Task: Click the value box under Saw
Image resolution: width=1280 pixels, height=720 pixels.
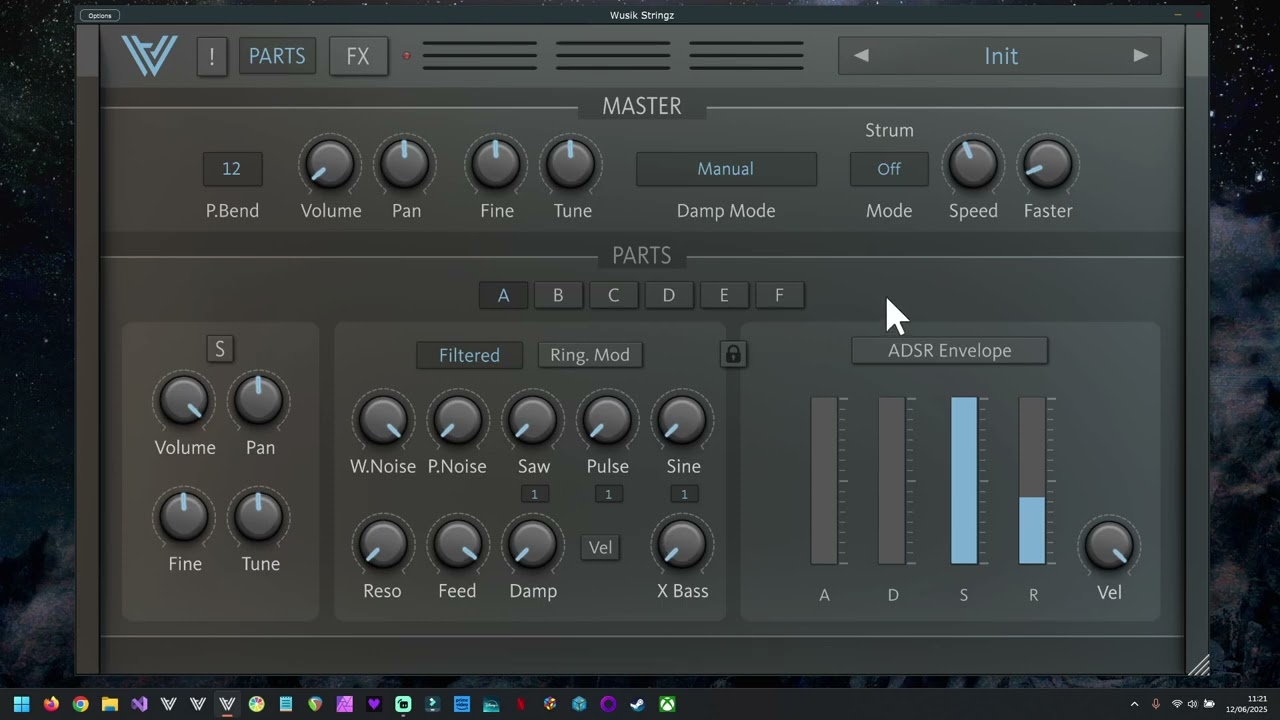Action: click(534, 494)
